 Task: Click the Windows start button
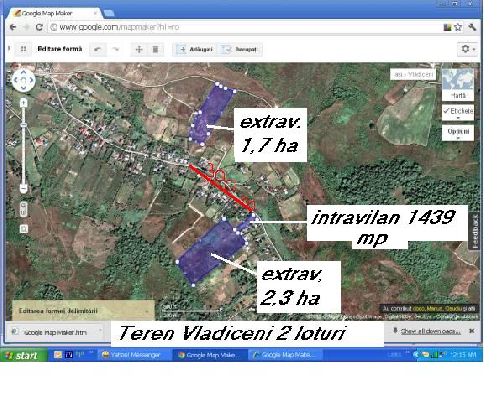click(22, 355)
